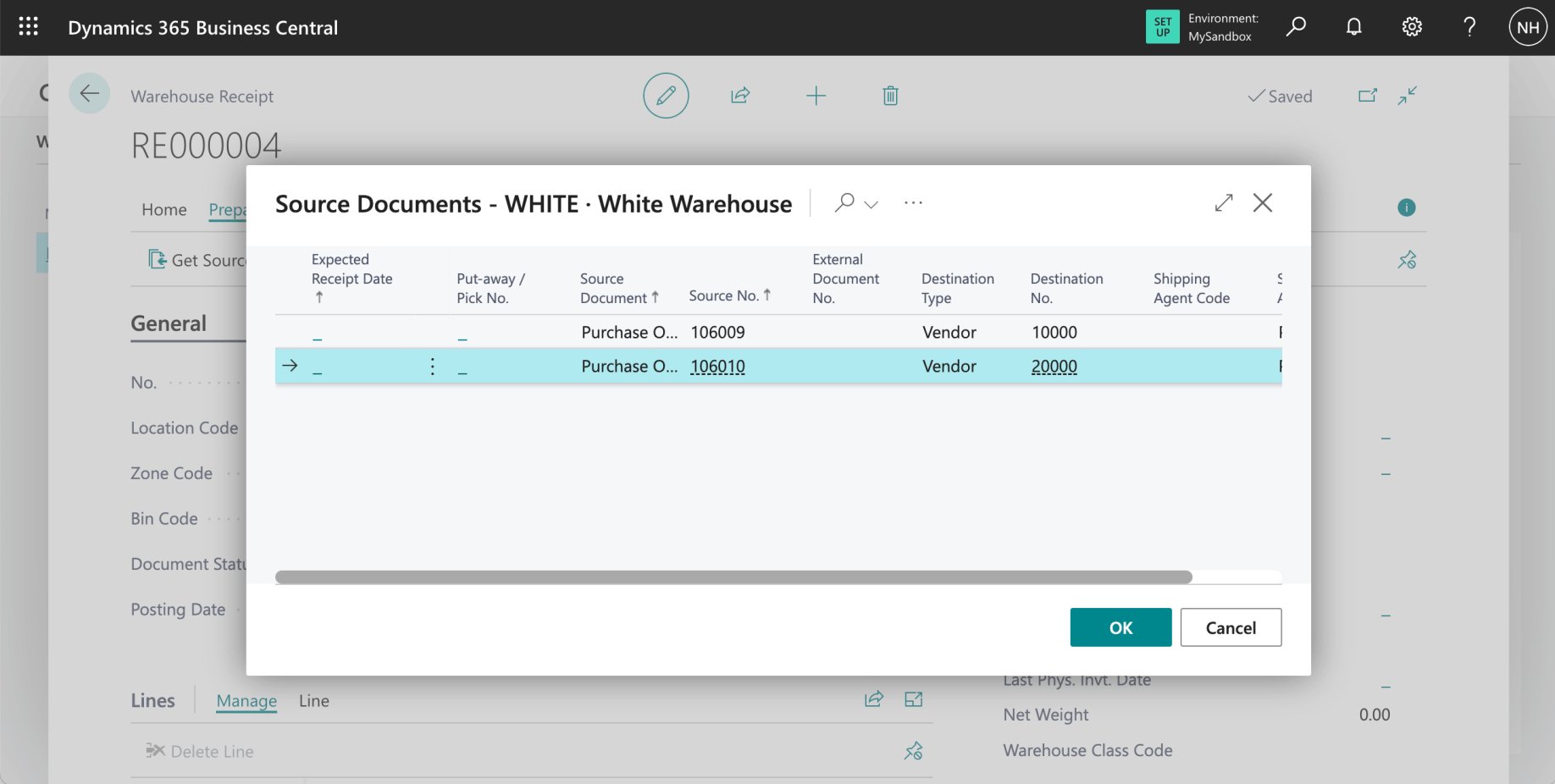
Task: Click the Destination Type column header
Action: pyautogui.click(x=957, y=288)
